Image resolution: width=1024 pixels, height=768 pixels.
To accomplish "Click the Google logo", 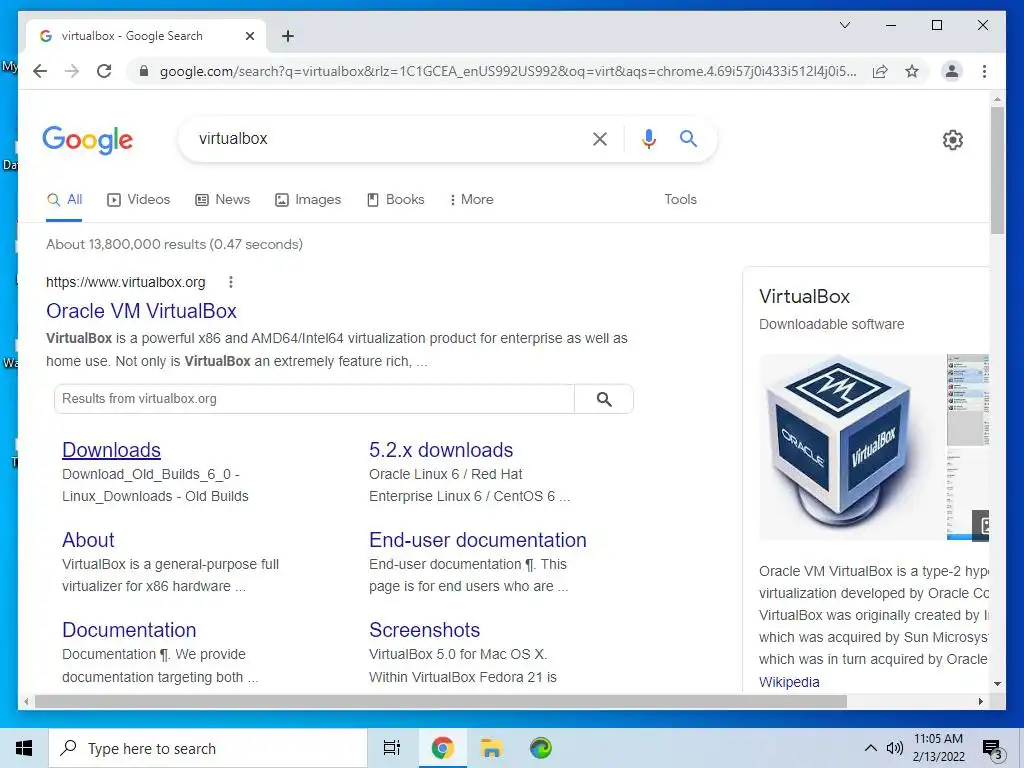I will [x=88, y=140].
